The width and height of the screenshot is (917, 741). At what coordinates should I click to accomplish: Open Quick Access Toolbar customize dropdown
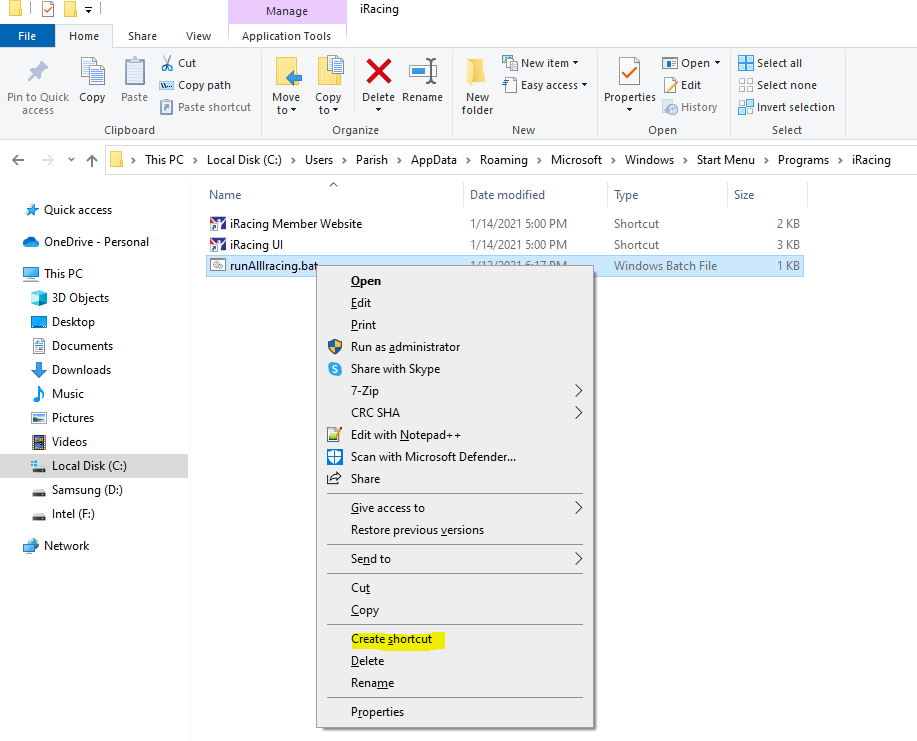[89, 9]
